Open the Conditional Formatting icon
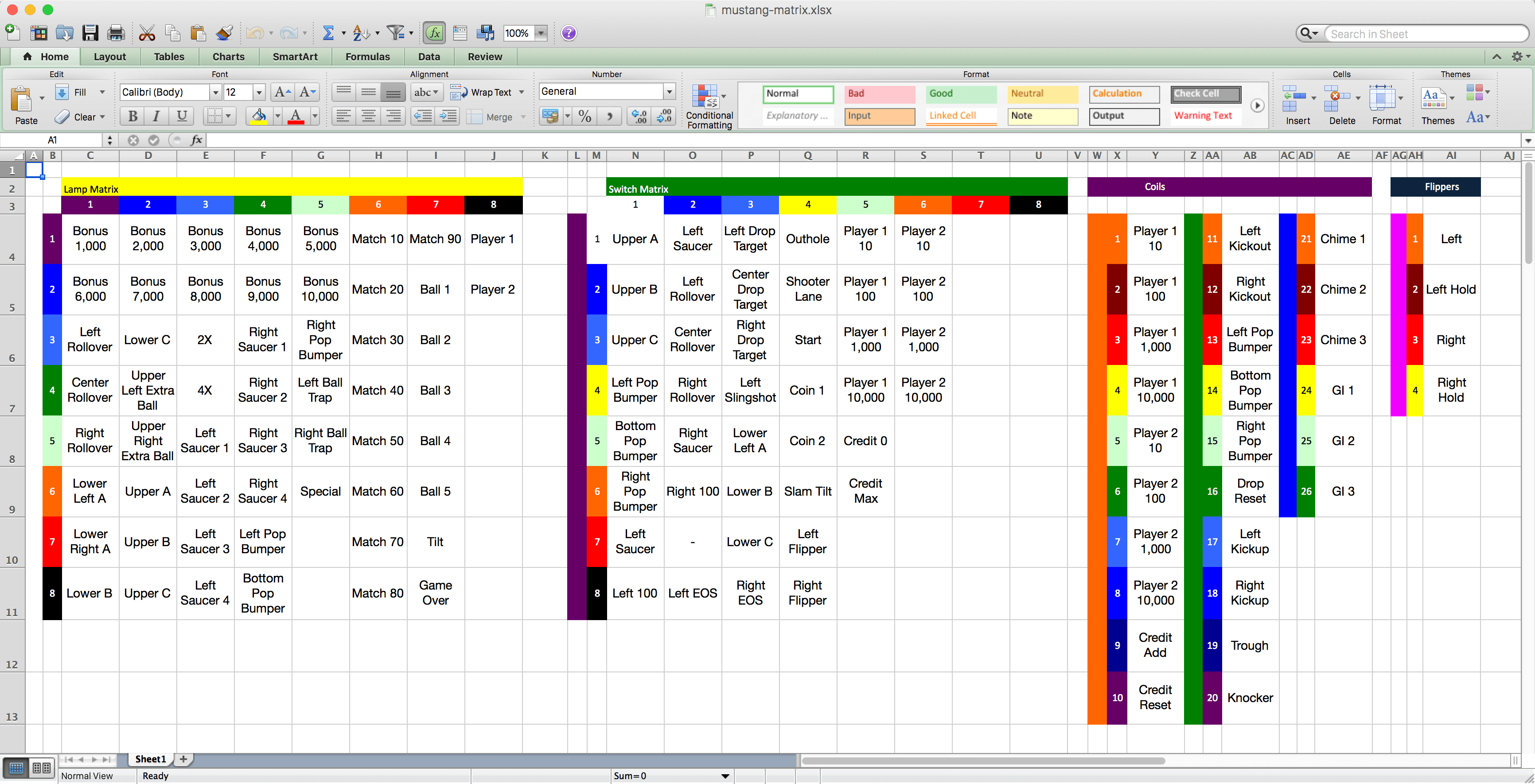Viewport: 1535px width, 784px height. tap(705, 97)
